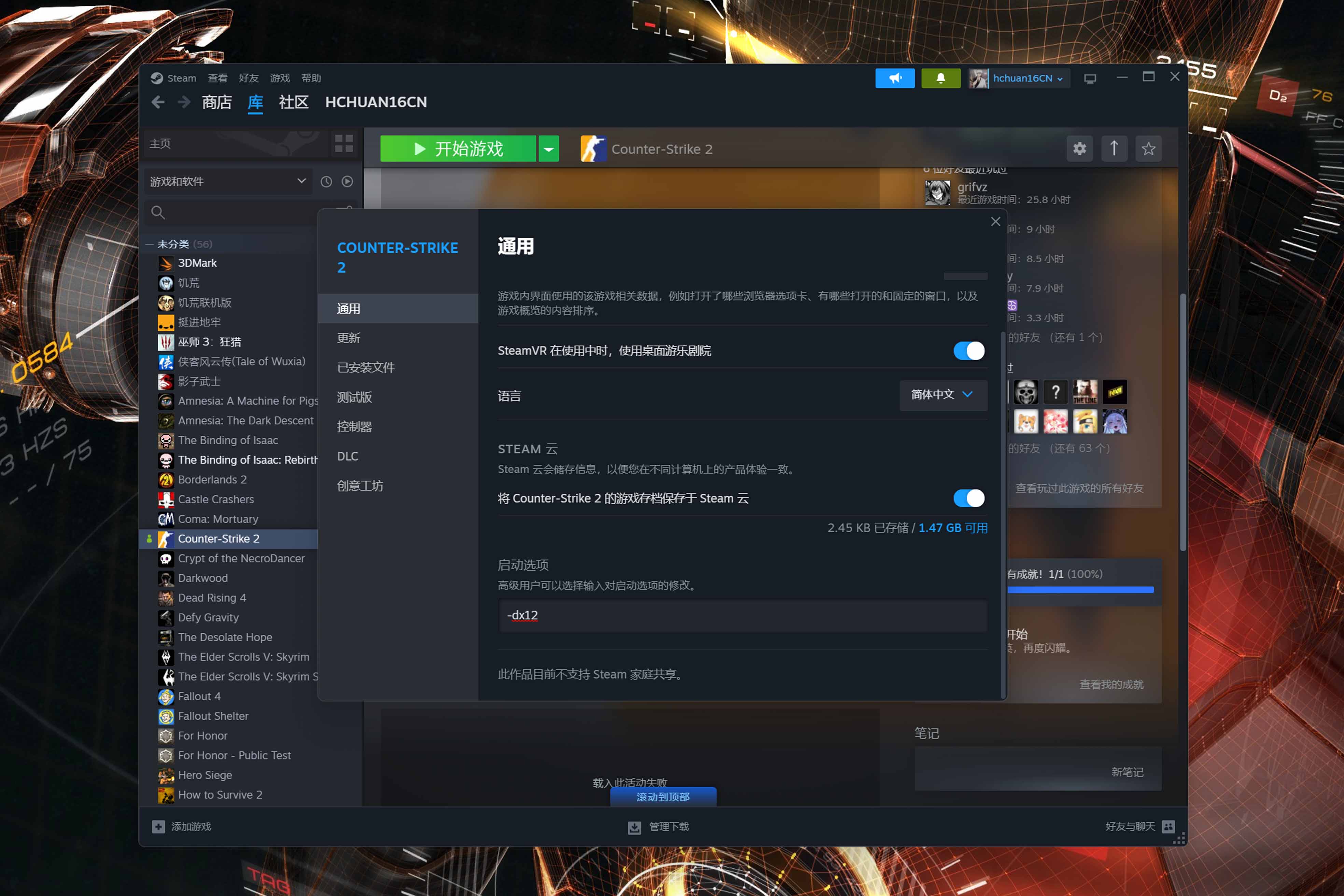Close the Counter-Strike 2 properties dialog
The height and width of the screenshot is (896, 1344).
coord(995,222)
